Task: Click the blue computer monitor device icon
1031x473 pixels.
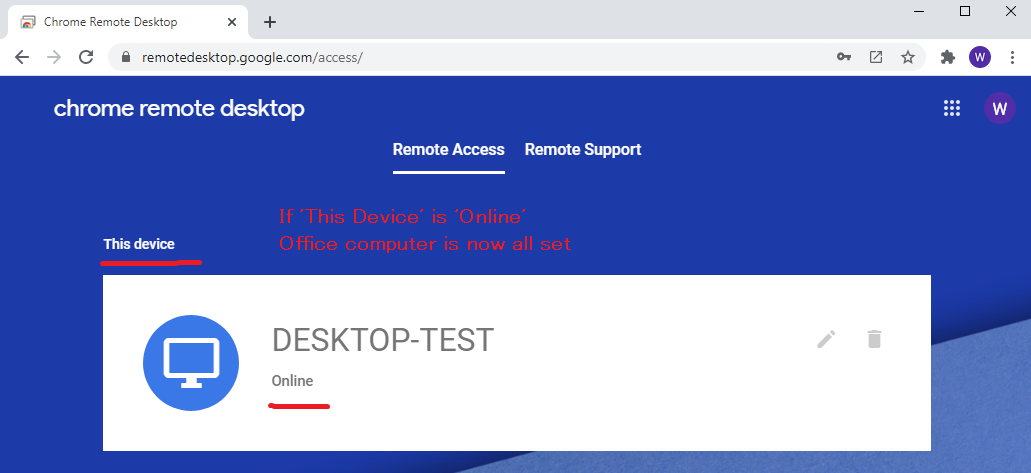Action: point(191,362)
